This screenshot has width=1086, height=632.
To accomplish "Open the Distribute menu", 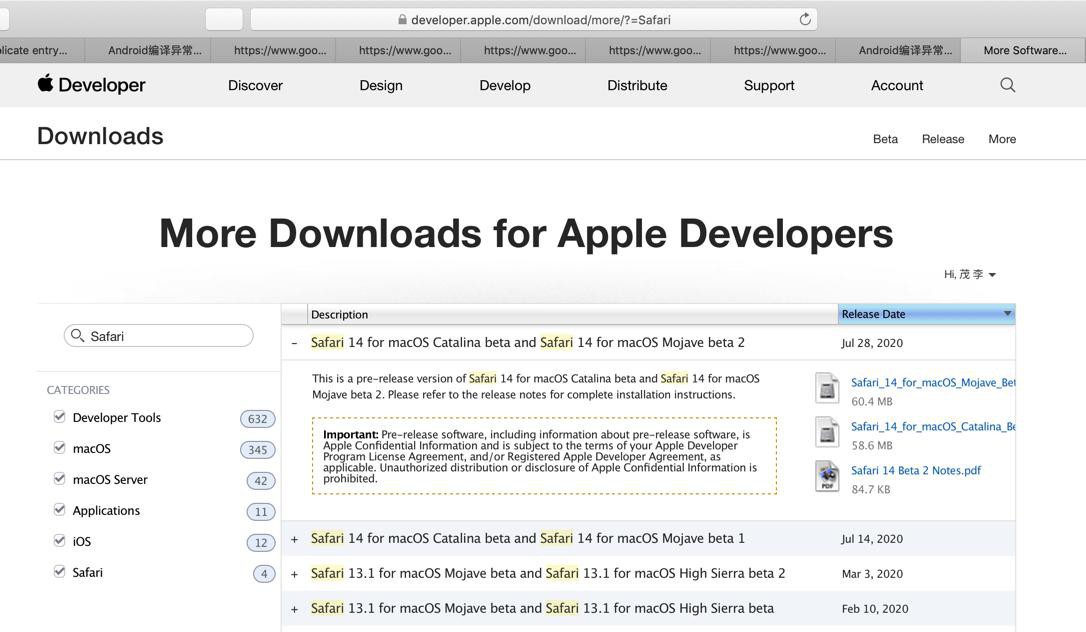I will pyautogui.click(x=637, y=85).
